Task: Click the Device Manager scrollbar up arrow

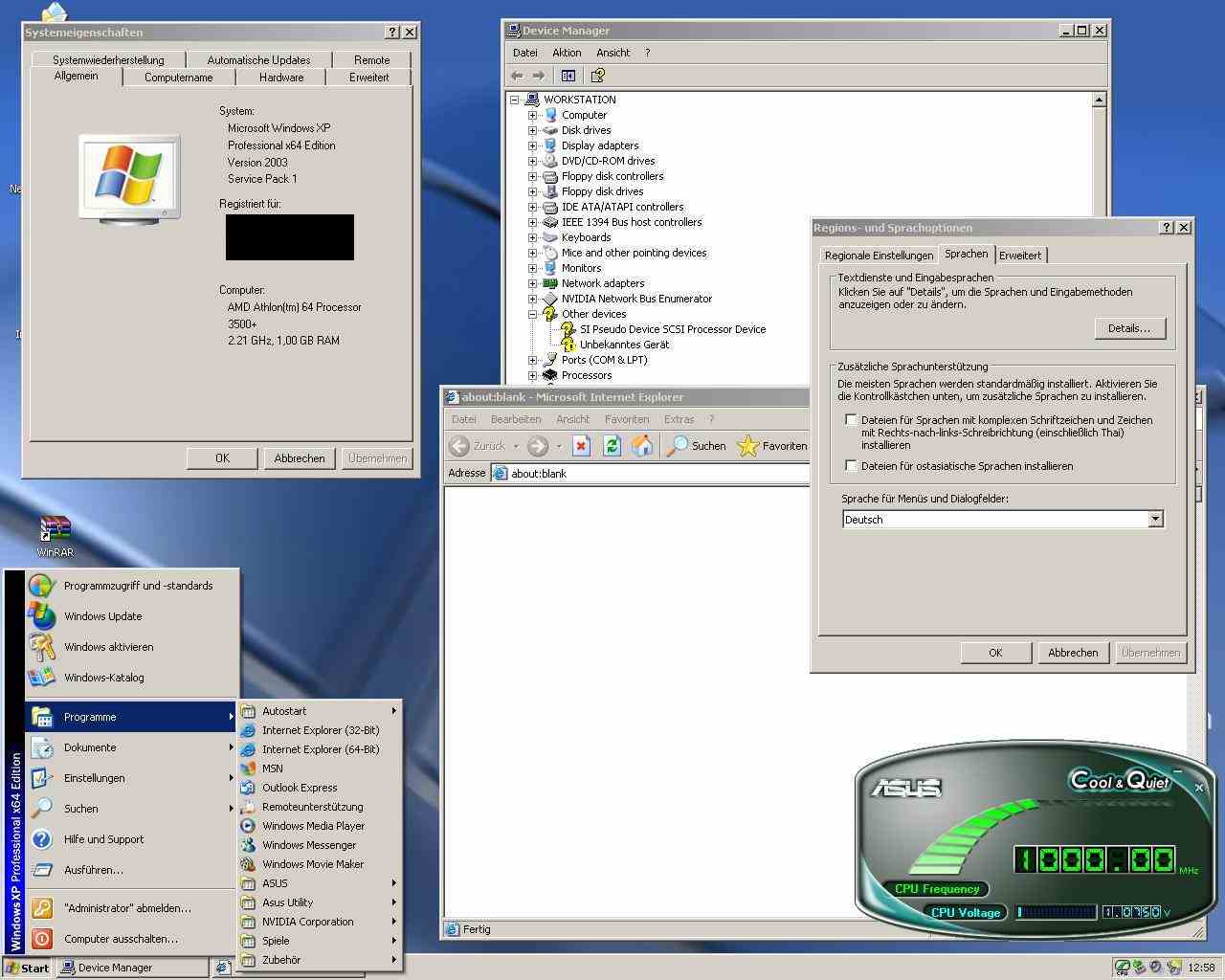Action: [1099, 100]
